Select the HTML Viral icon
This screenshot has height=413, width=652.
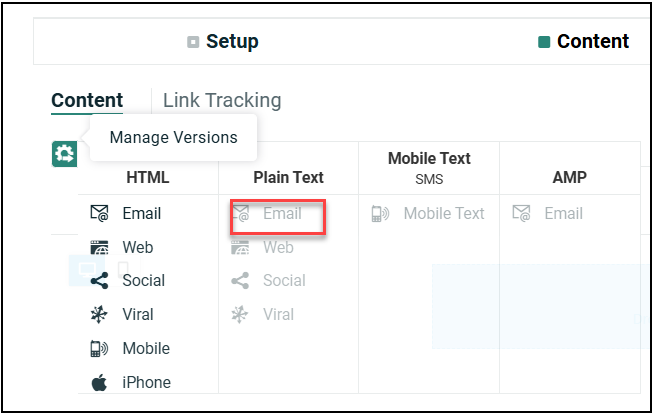[x=99, y=315]
